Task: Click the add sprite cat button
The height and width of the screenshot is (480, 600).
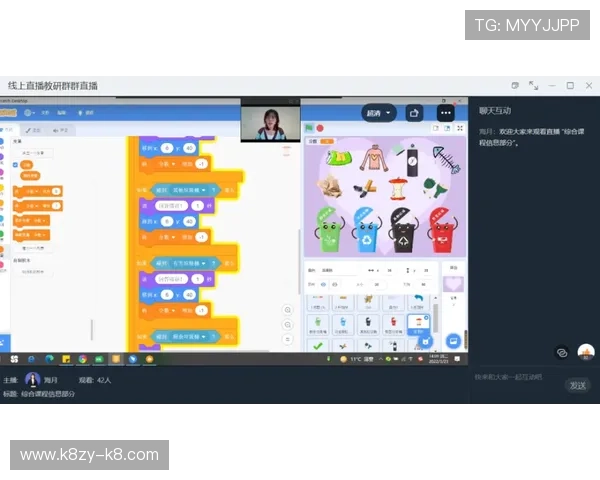Action: 427,342
